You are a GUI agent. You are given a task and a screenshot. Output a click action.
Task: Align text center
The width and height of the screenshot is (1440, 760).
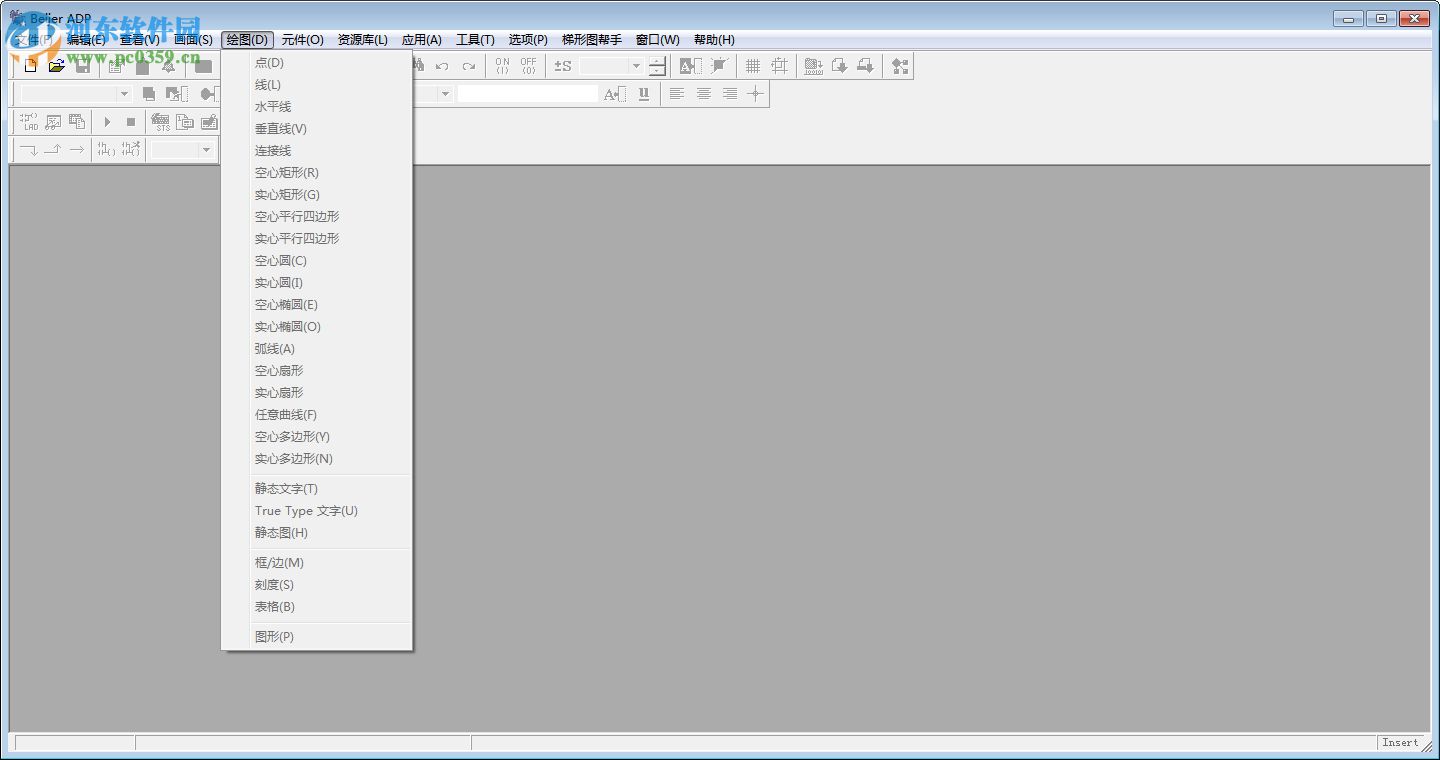(704, 94)
